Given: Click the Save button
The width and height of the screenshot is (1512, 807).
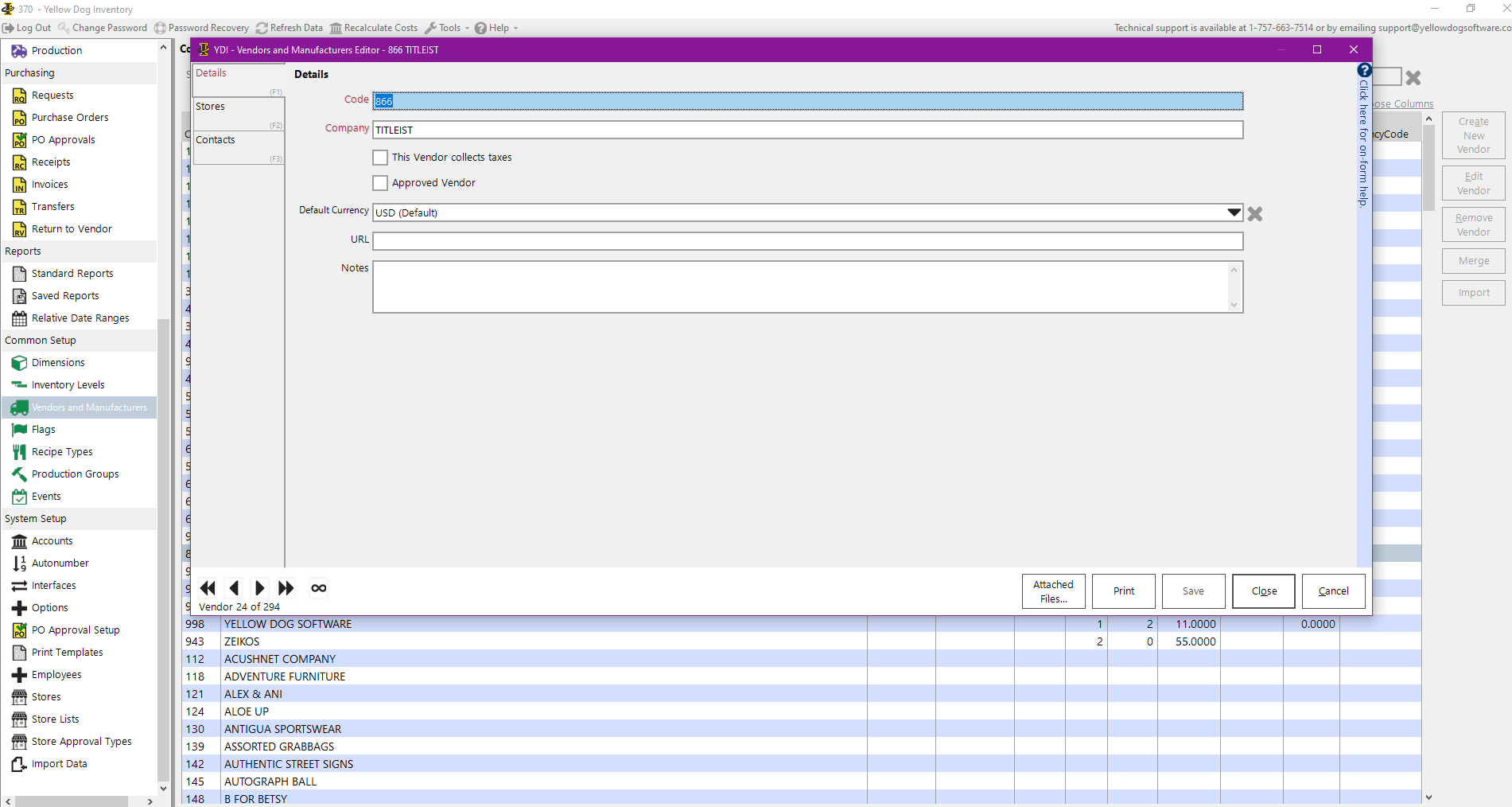Looking at the screenshot, I should click(1193, 591).
